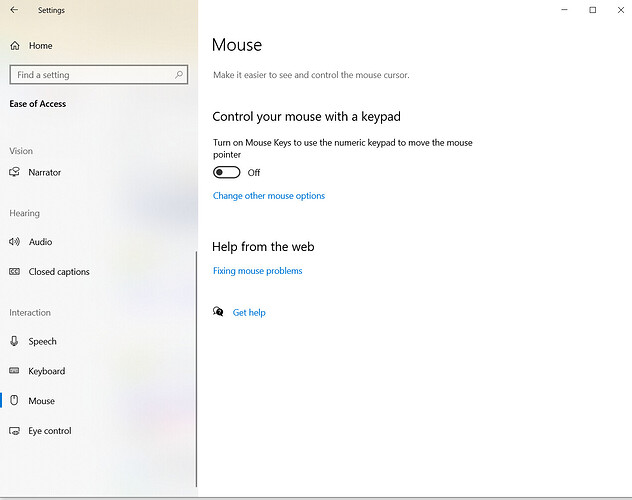Open Change other mouse options link
The height and width of the screenshot is (500, 632).
click(269, 196)
